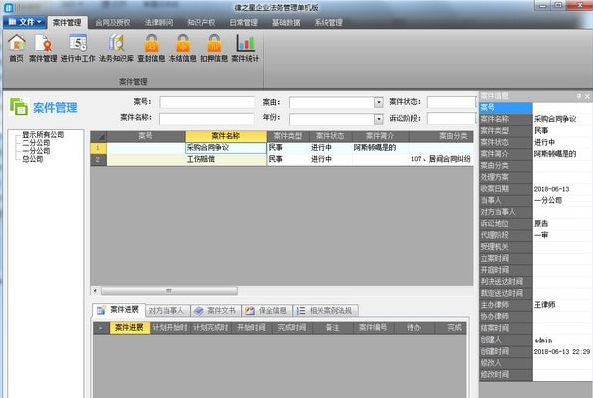The image size is (593, 398).
Task: Sort by 案件状态 column header
Action: 331,136
